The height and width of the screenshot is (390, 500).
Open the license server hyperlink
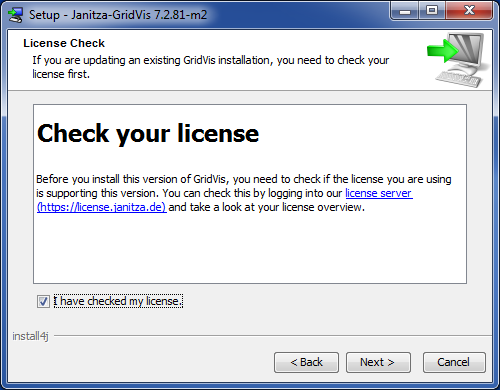point(379,193)
